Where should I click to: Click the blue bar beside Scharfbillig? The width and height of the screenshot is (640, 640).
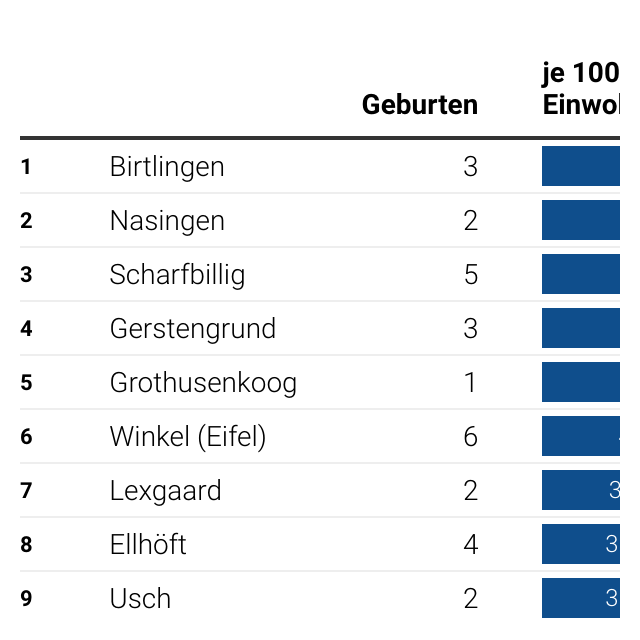[x=581, y=275]
